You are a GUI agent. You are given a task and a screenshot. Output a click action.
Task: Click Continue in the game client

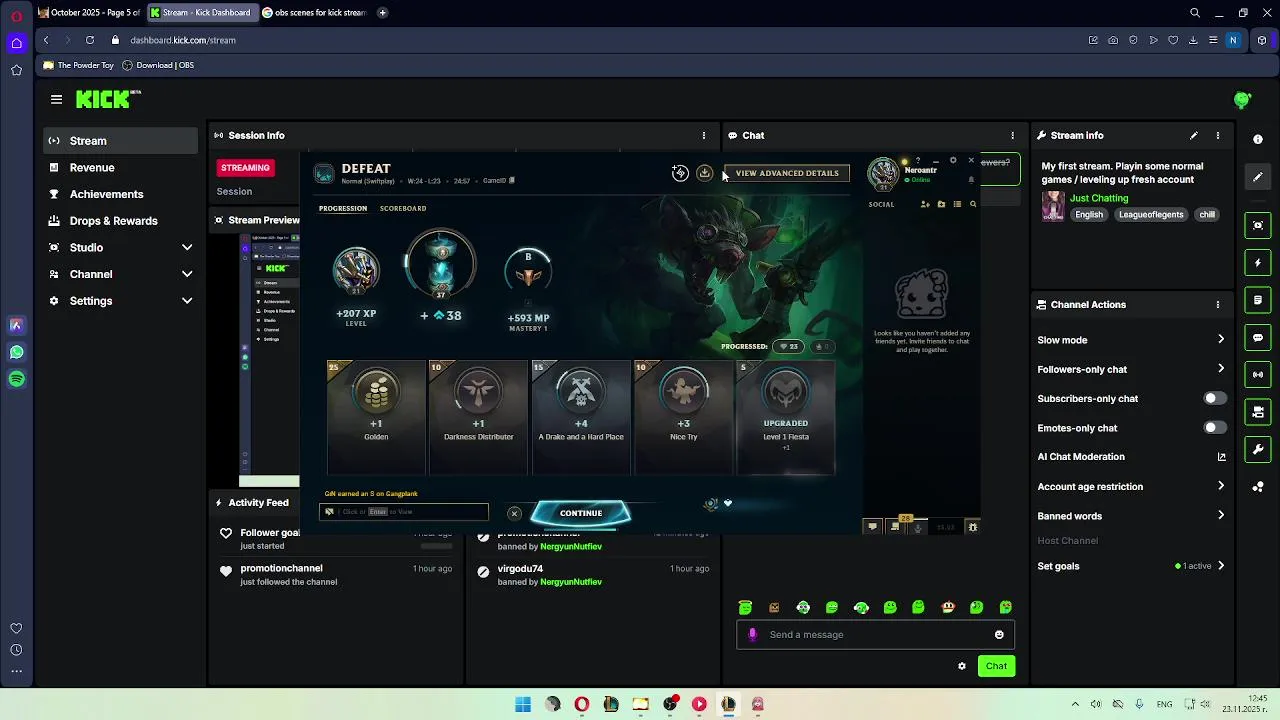click(x=581, y=513)
